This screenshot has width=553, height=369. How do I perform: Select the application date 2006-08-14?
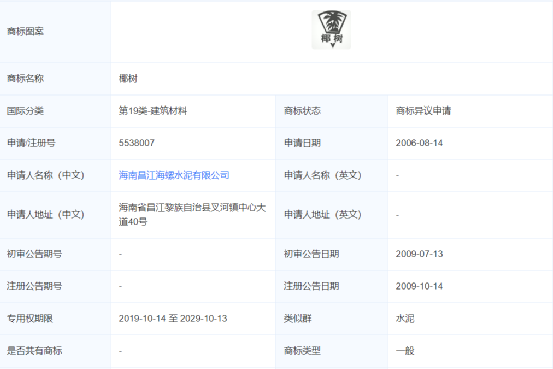pyautogui.click(x=419, y=143)
